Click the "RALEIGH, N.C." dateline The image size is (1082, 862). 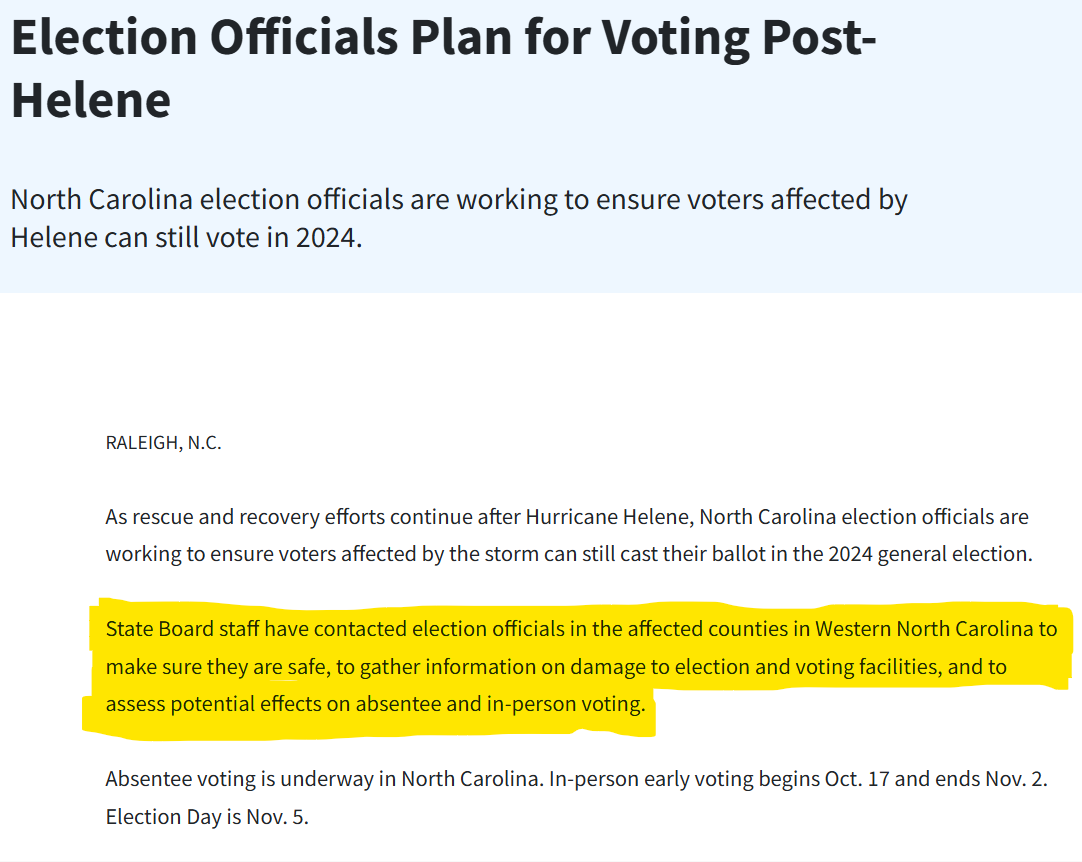coord(164,443)
